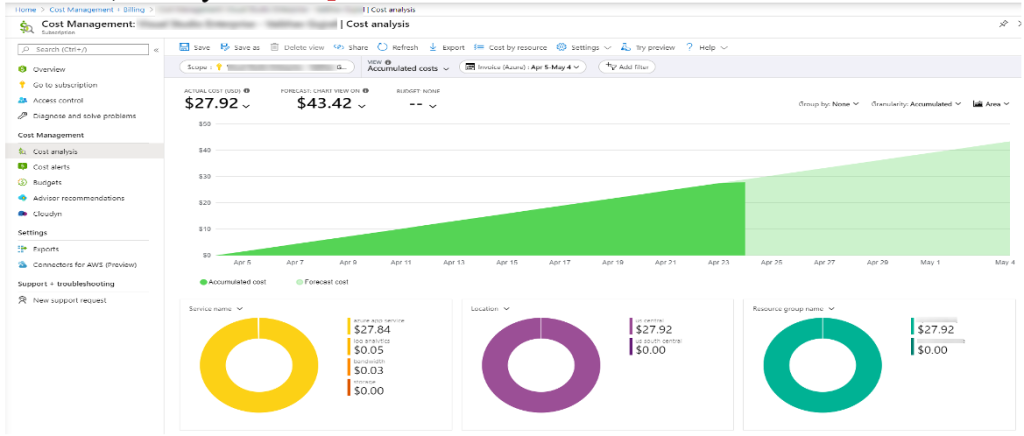Click the Add filter button
Screen dimensions: 1024x436
627,67
